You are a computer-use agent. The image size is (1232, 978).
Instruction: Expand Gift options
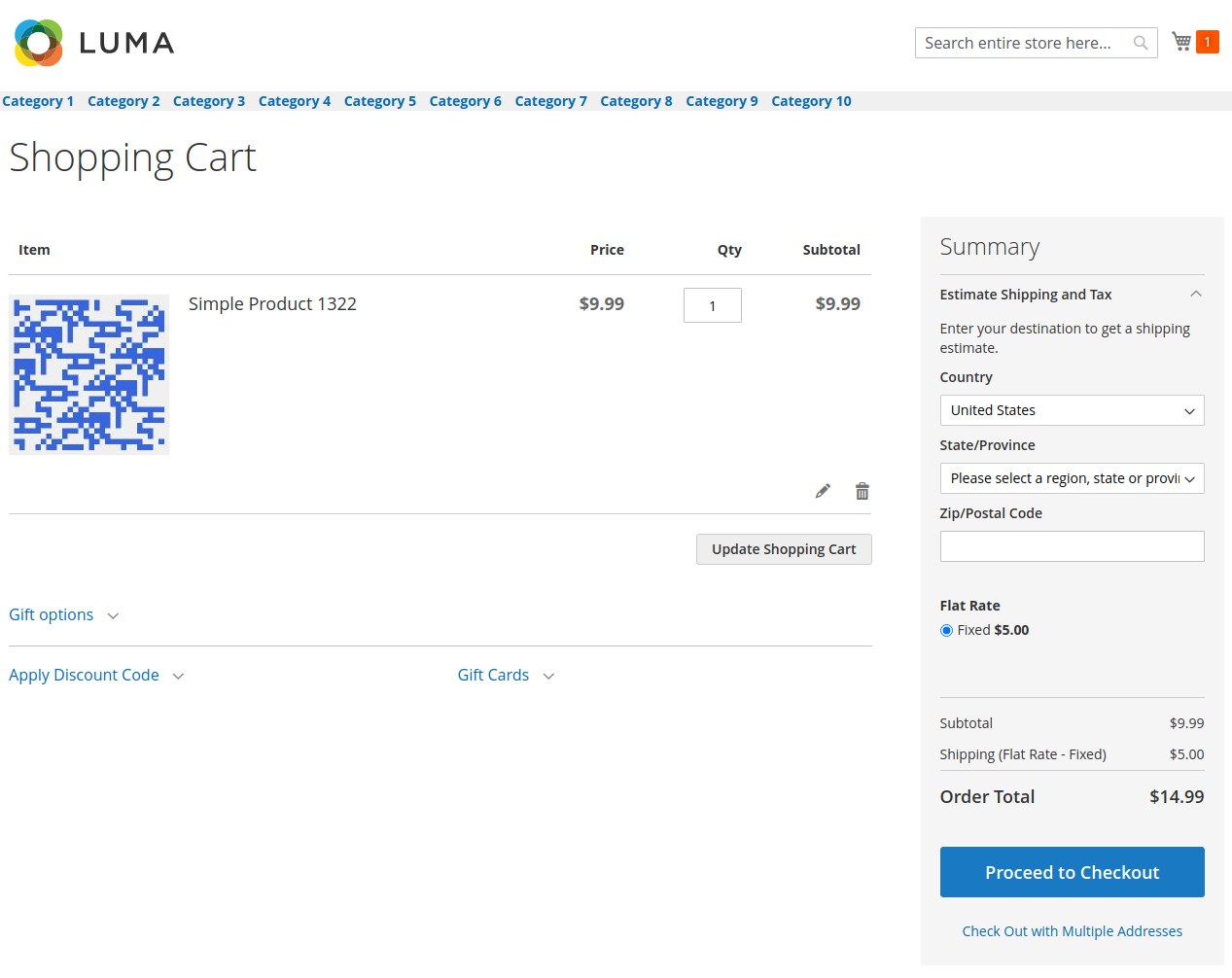pos(64,615)
